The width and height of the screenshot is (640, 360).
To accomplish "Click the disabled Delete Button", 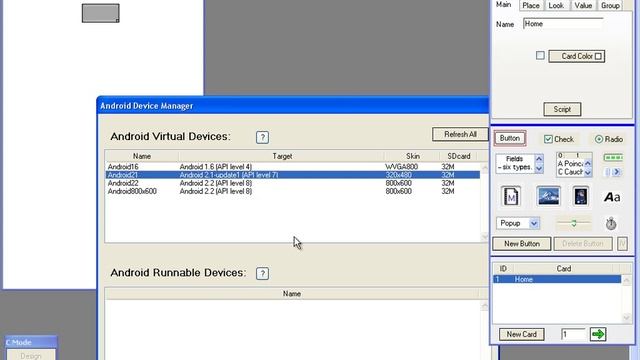I will pos(583,244).
